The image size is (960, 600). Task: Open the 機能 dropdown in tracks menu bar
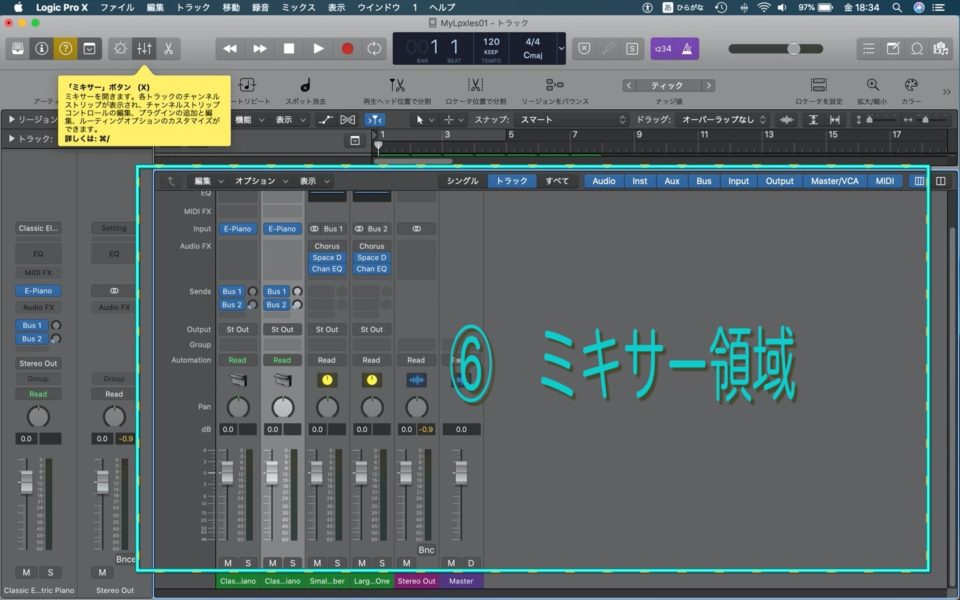(x=250, y=120)
